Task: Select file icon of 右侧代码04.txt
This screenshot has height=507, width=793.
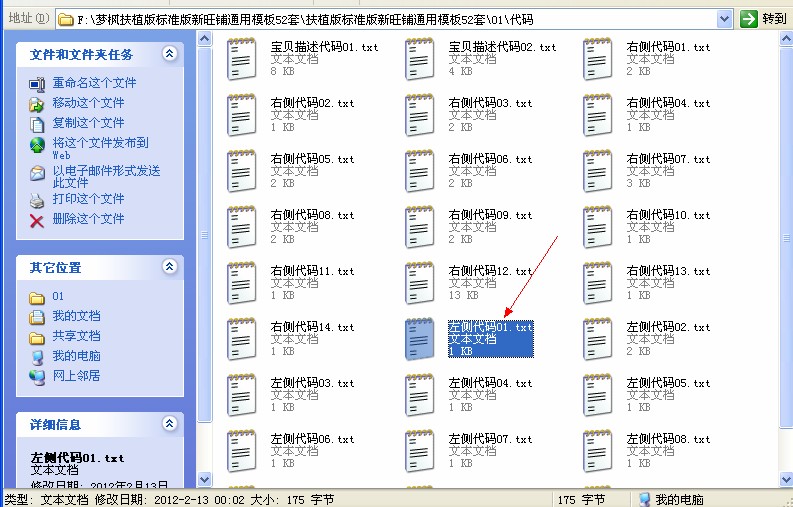Action: pyautogui.click(x=597, y=115)
